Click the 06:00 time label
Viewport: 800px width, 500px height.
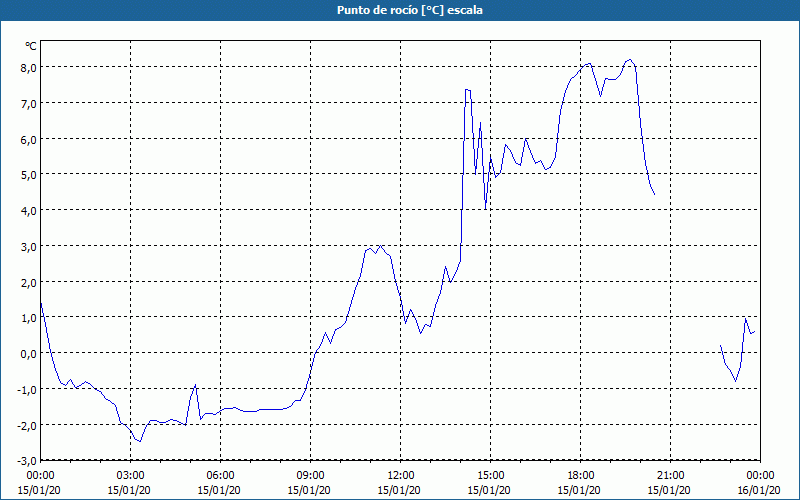pos(220,476)
